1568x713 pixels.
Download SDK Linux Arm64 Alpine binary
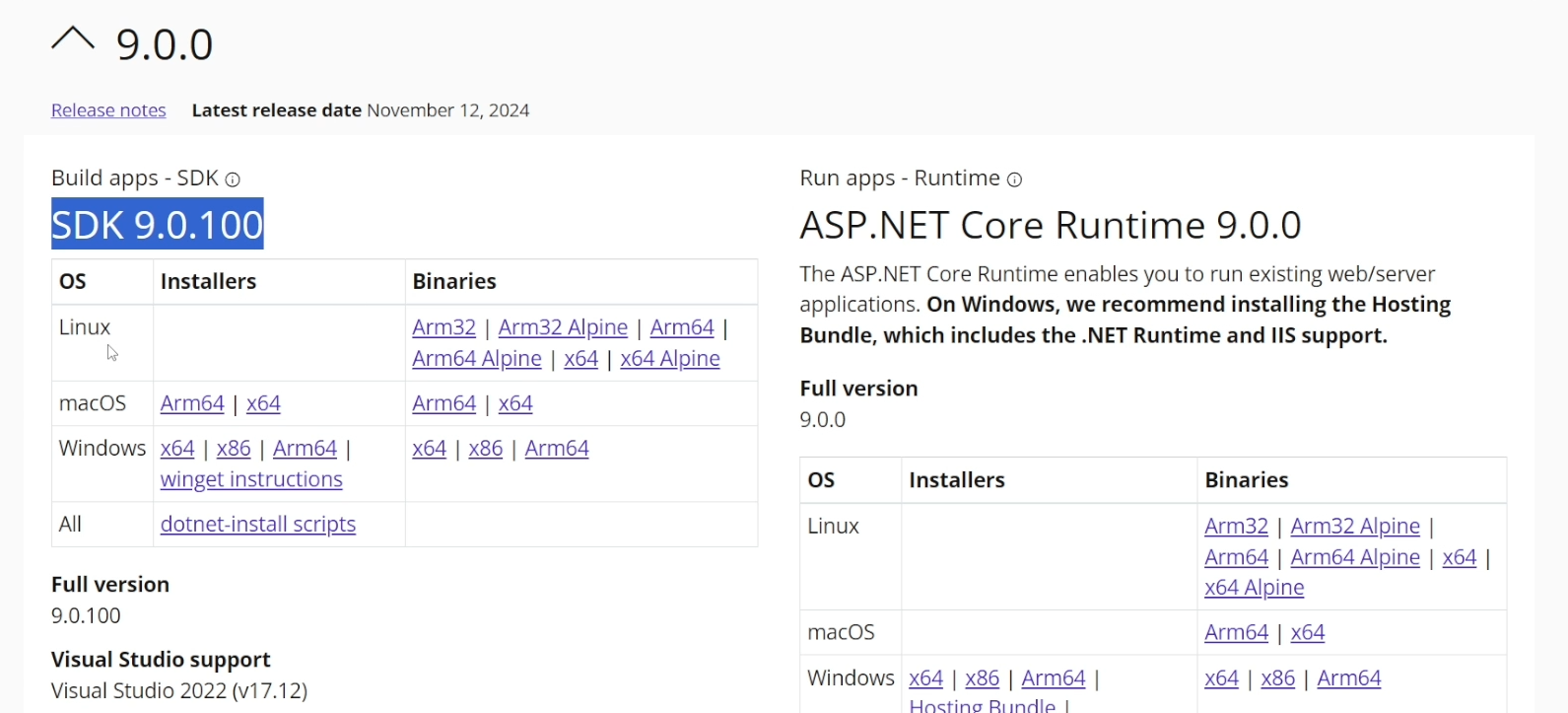(477, 359)
